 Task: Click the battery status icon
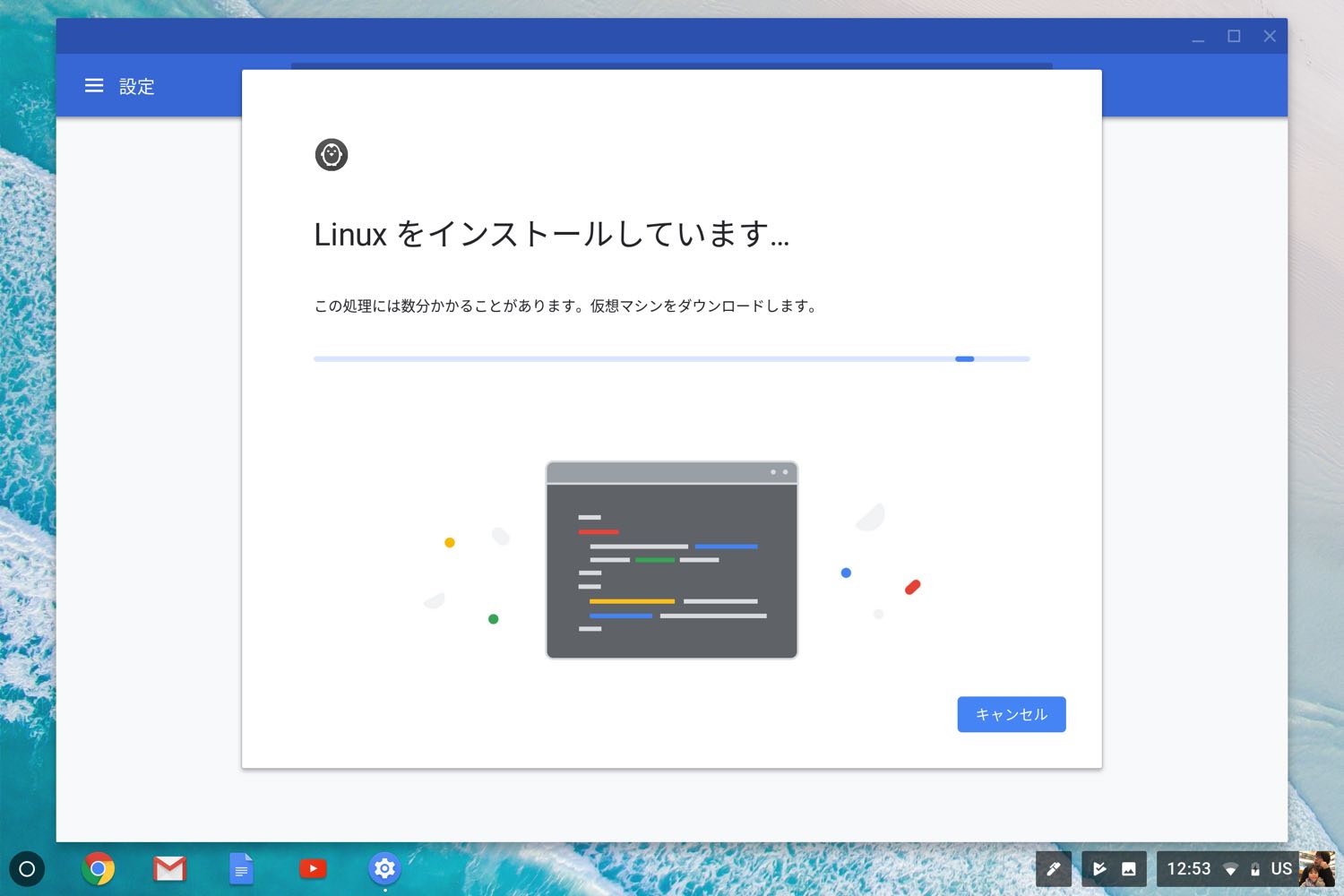[x=1255, y=869]
